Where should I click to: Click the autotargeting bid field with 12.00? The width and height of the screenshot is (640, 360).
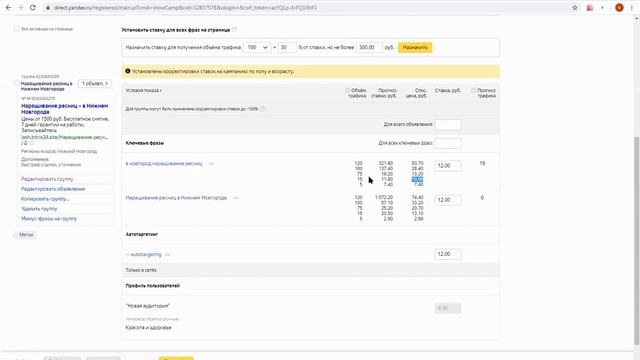448,254
